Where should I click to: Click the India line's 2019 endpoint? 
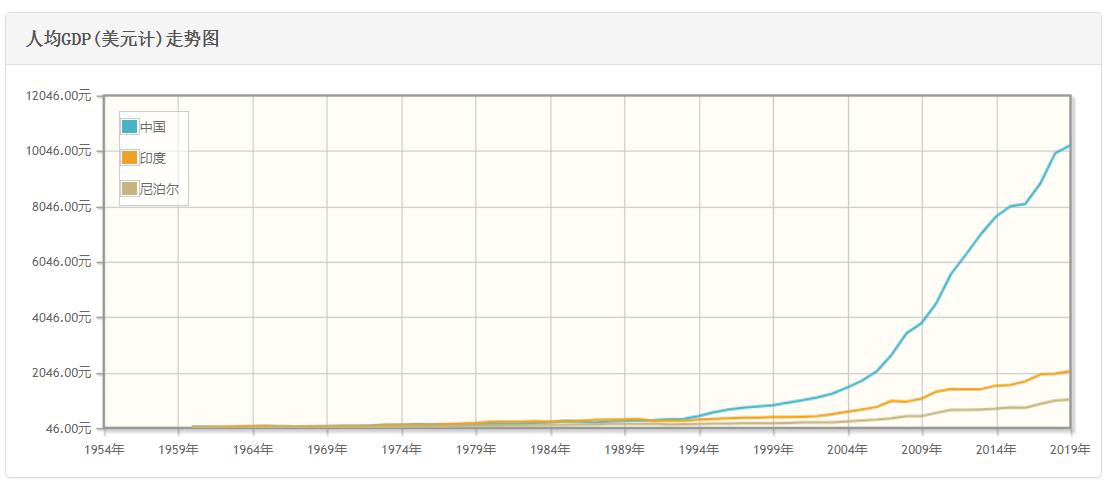(x=1070, y=372)
